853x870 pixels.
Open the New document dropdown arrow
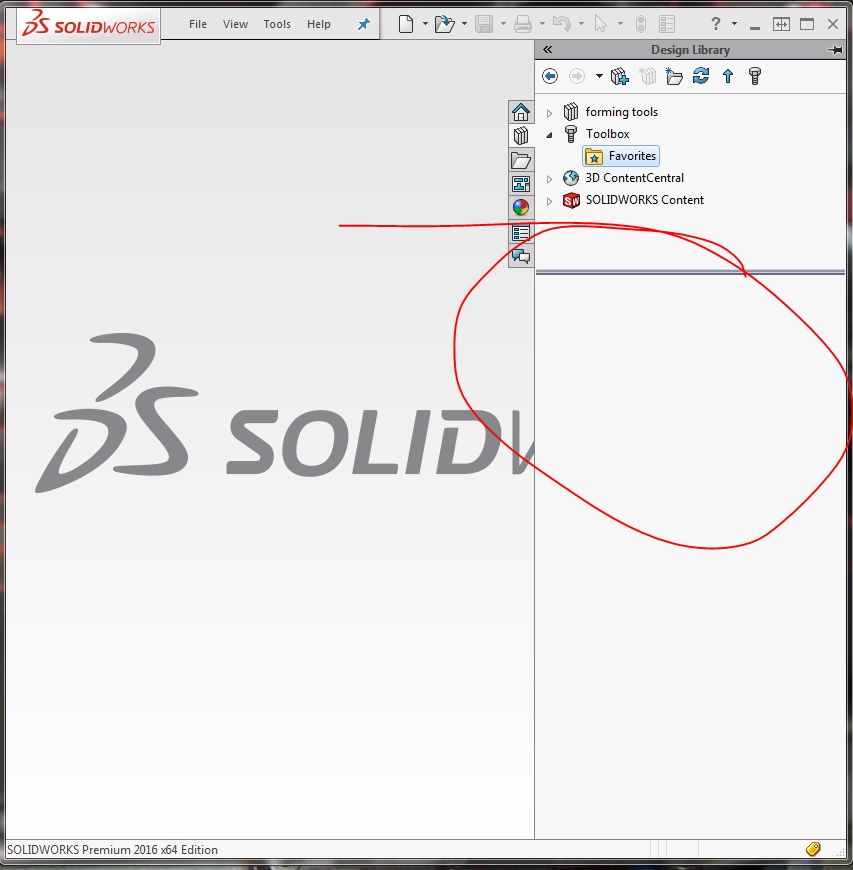pos(425,24)
